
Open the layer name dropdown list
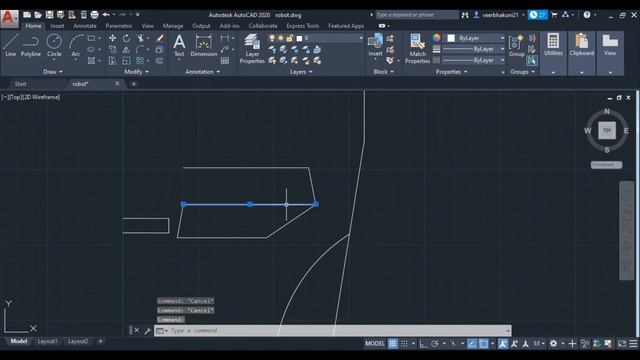coord(361,38)
